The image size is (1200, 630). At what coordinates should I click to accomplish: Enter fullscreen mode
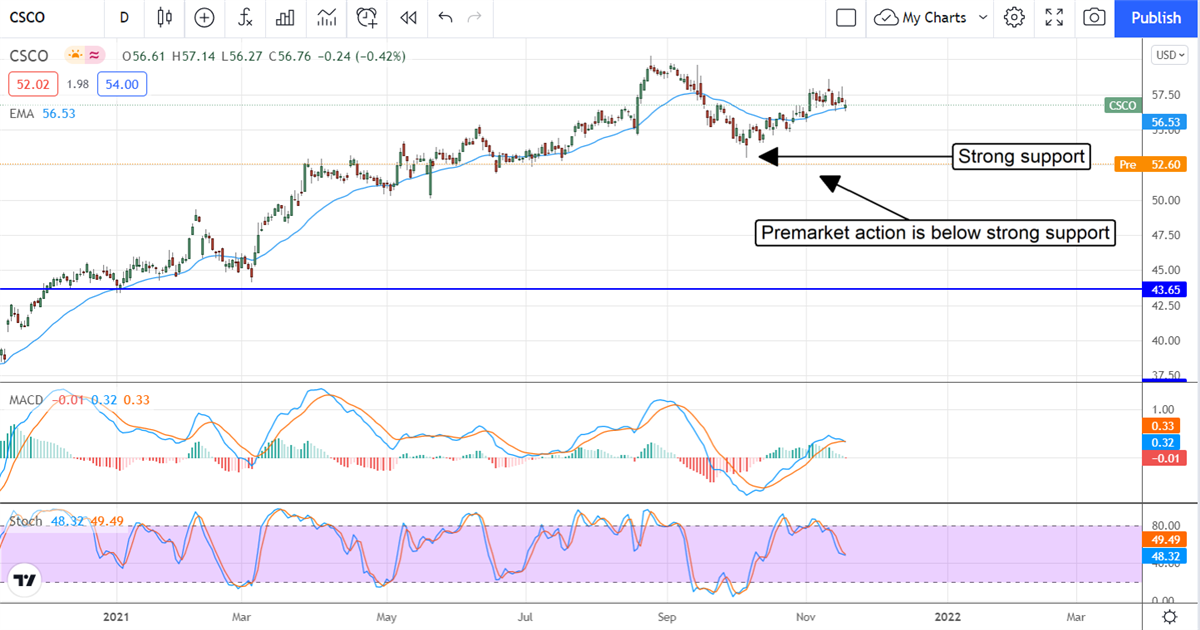(1054, 17)
